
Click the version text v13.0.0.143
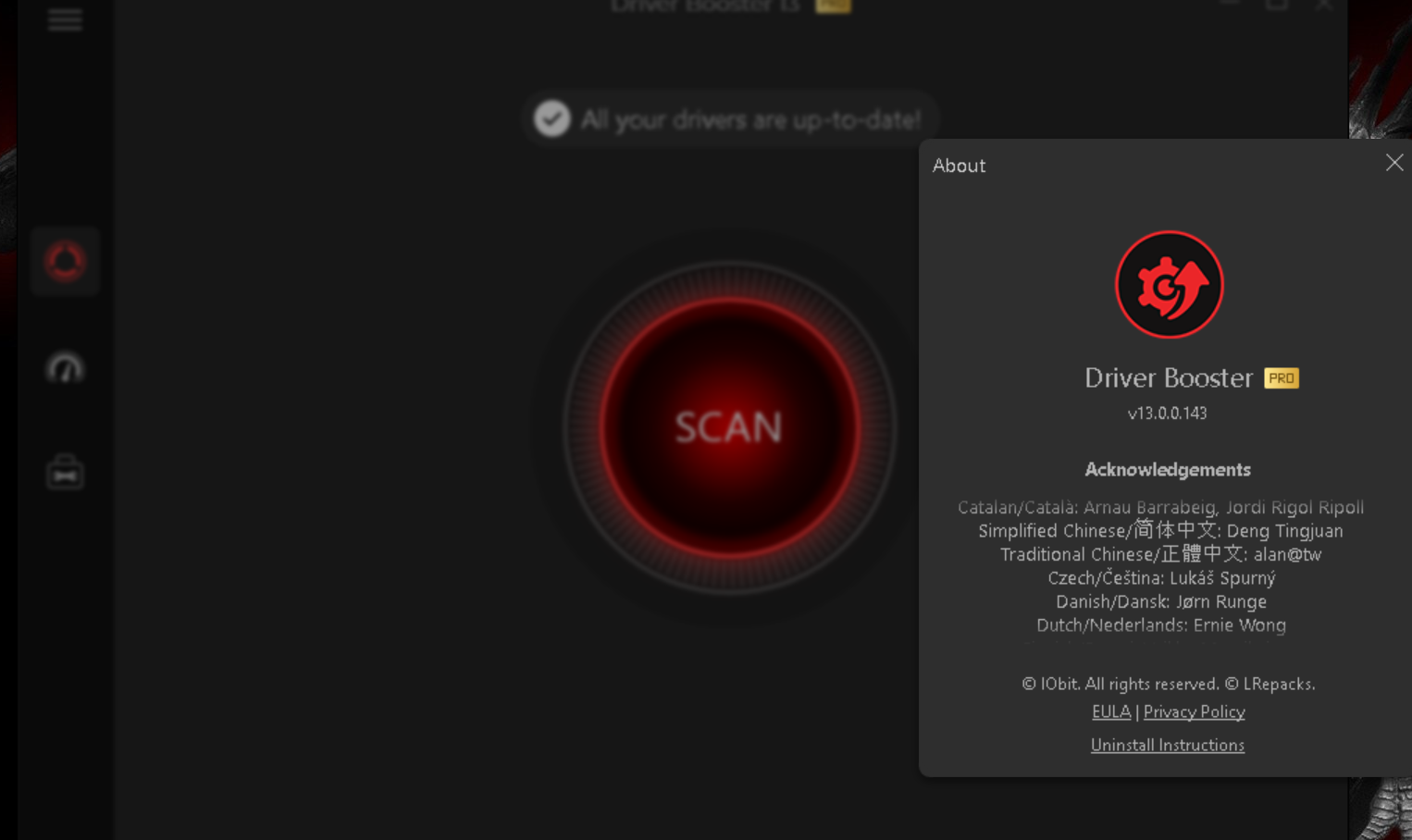(1168, 414)
